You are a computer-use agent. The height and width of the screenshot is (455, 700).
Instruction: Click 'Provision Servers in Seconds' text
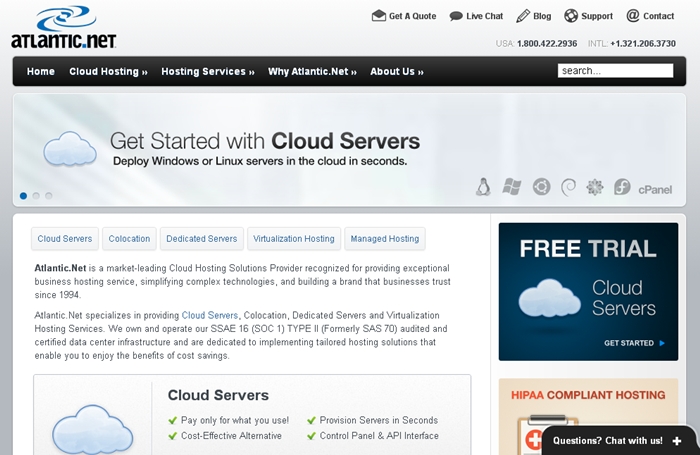(x=379, y=420)
